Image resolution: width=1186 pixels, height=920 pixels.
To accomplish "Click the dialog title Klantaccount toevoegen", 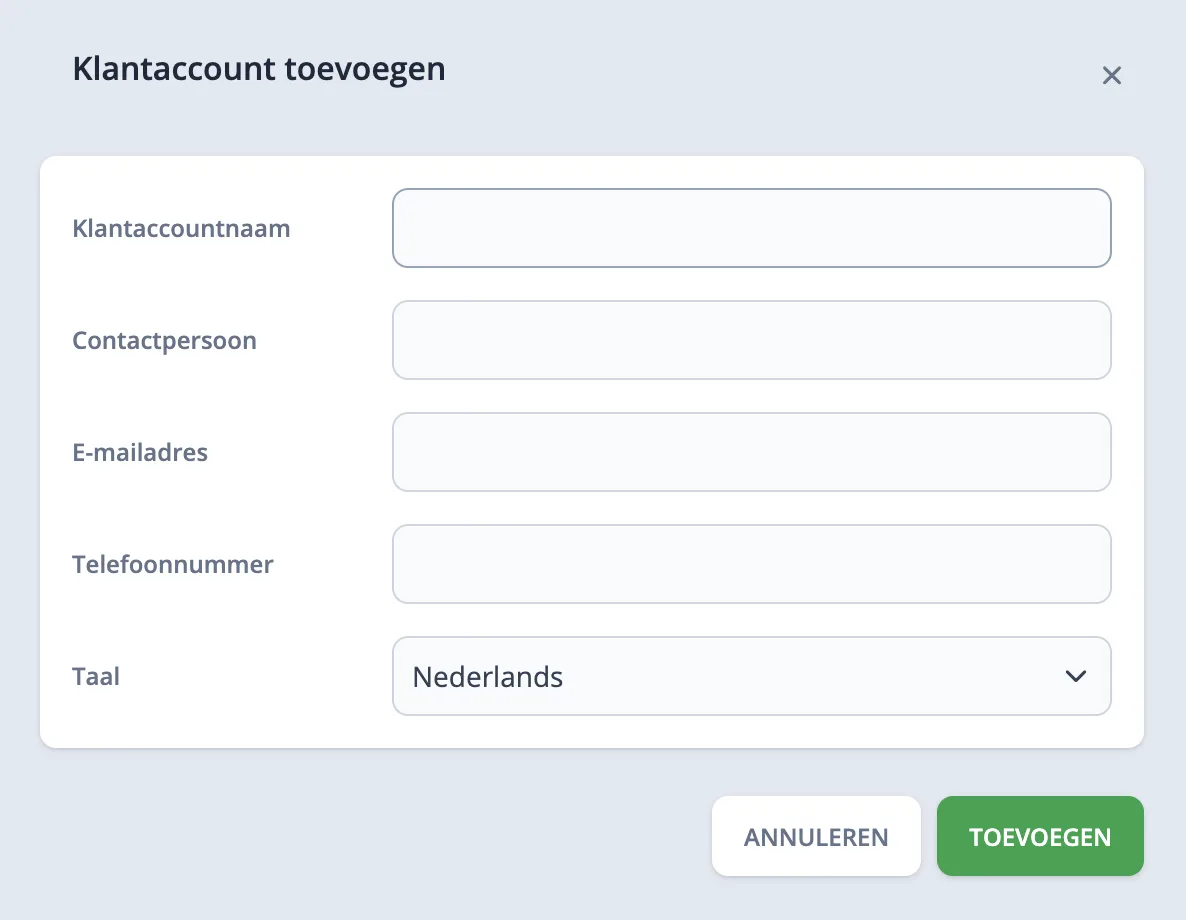I will coord(258,68).
